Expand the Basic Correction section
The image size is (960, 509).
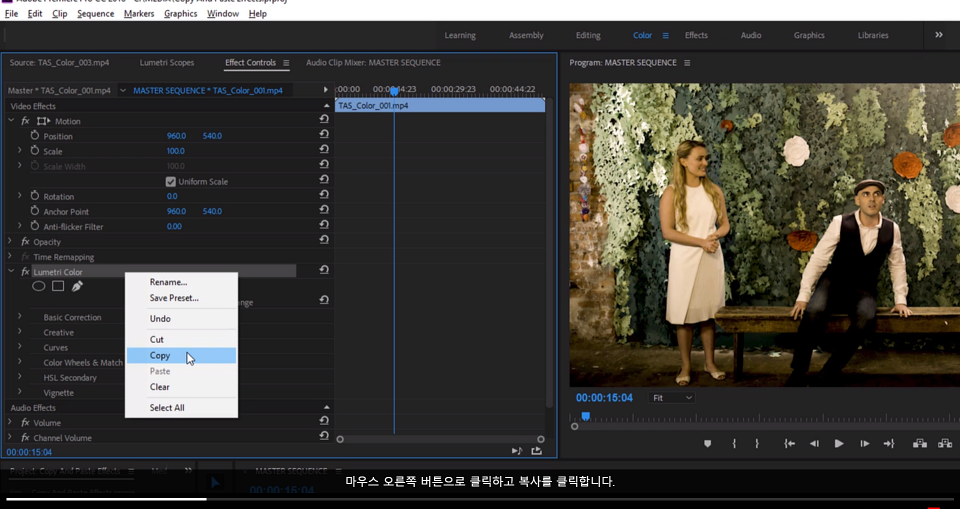click(x=20, y=317)
